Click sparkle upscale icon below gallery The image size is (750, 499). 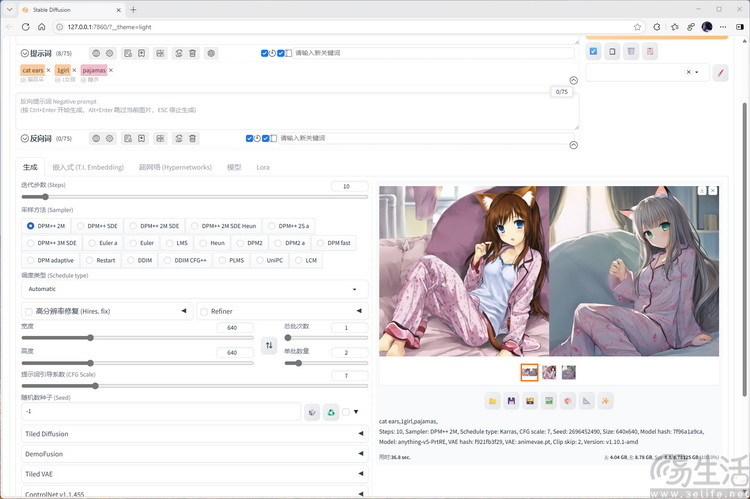[605, 401]
